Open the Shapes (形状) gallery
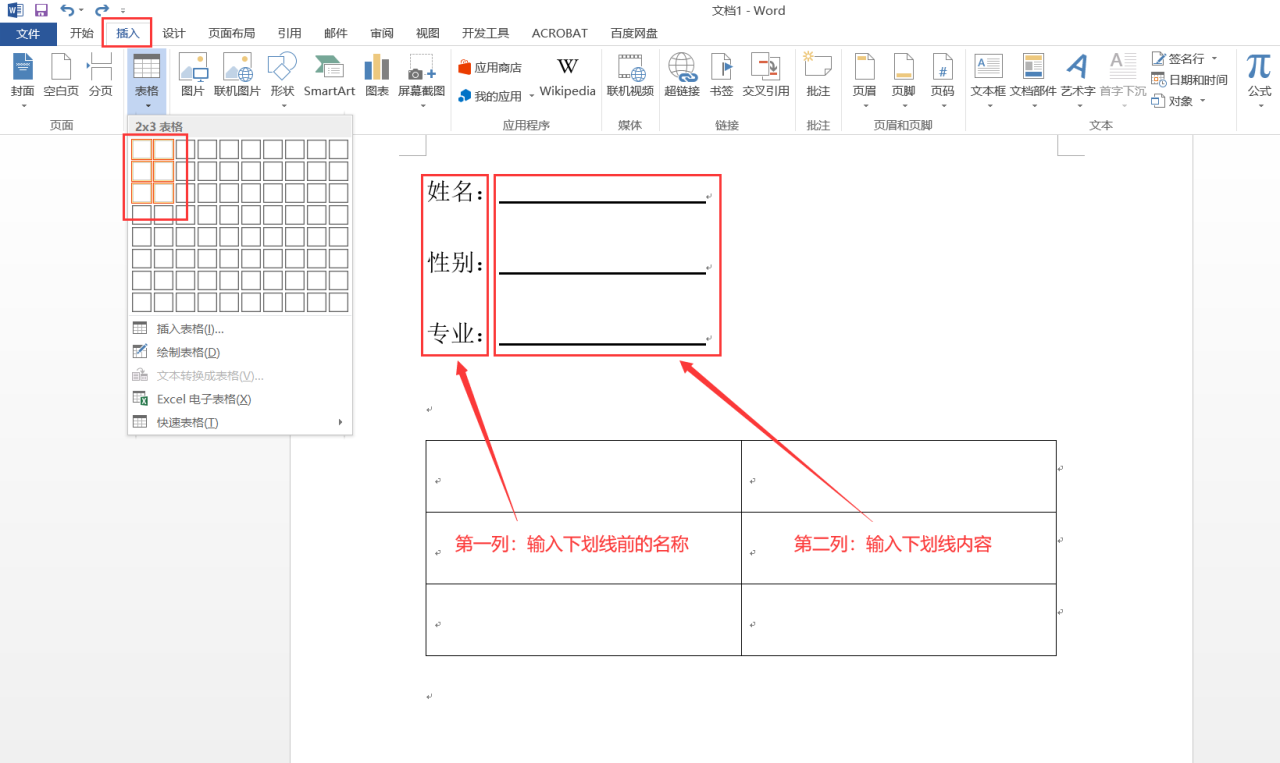 (282, 80)
